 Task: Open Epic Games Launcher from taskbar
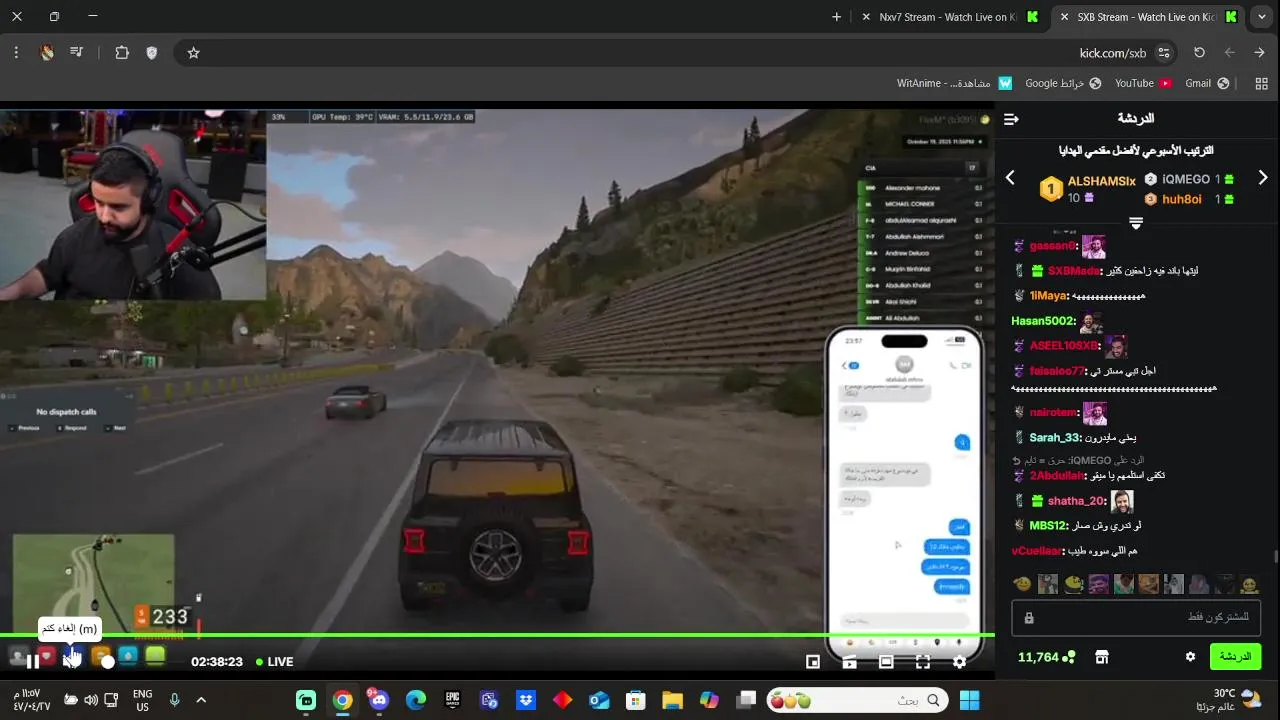[452, 700]
